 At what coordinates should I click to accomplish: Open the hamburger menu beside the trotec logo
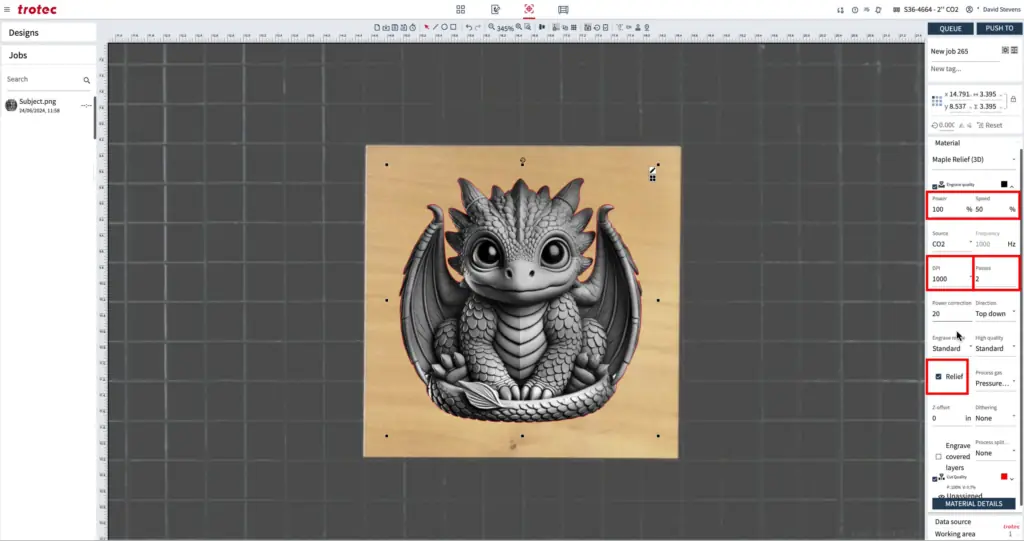click(x=7, y=9)
